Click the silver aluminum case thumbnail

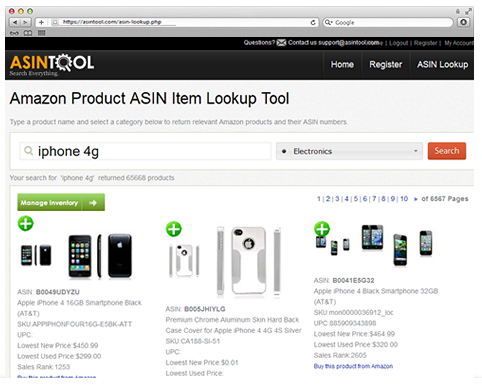click(184, 260)
